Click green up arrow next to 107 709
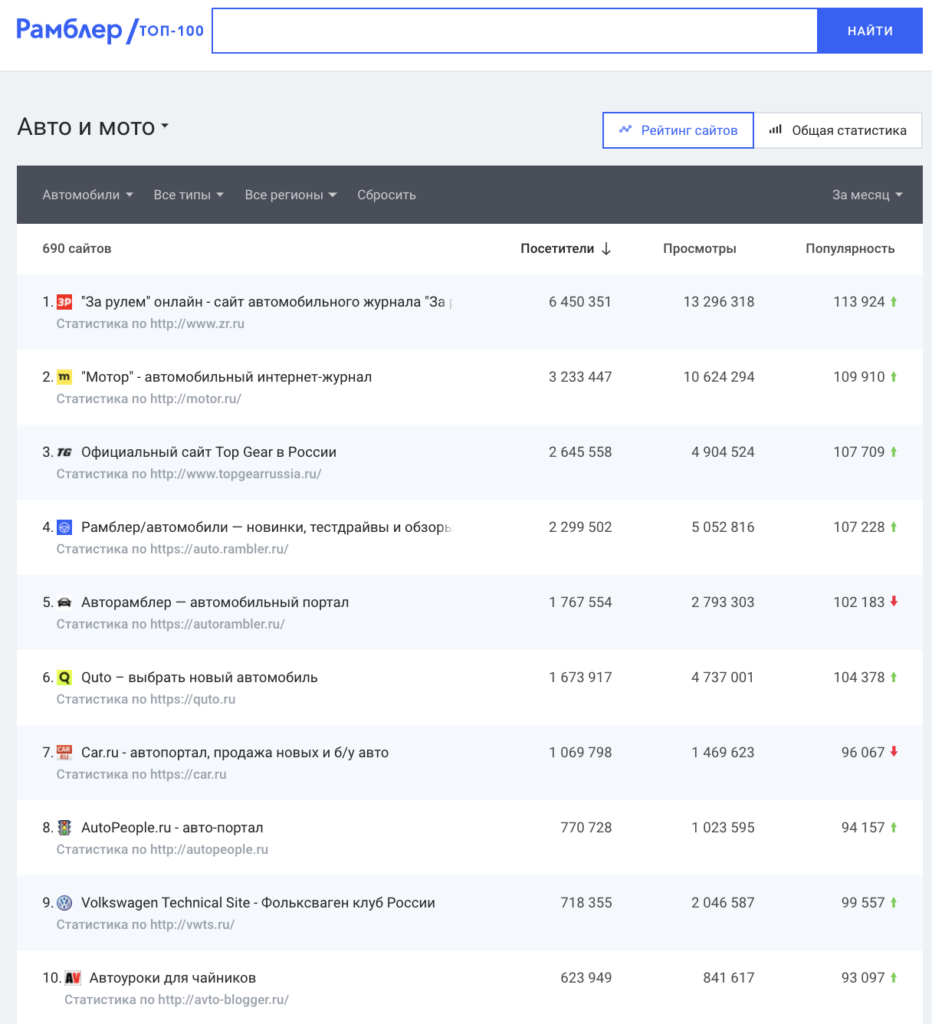Viewport: 932px width, 1024px height. [x=893, y=452]
